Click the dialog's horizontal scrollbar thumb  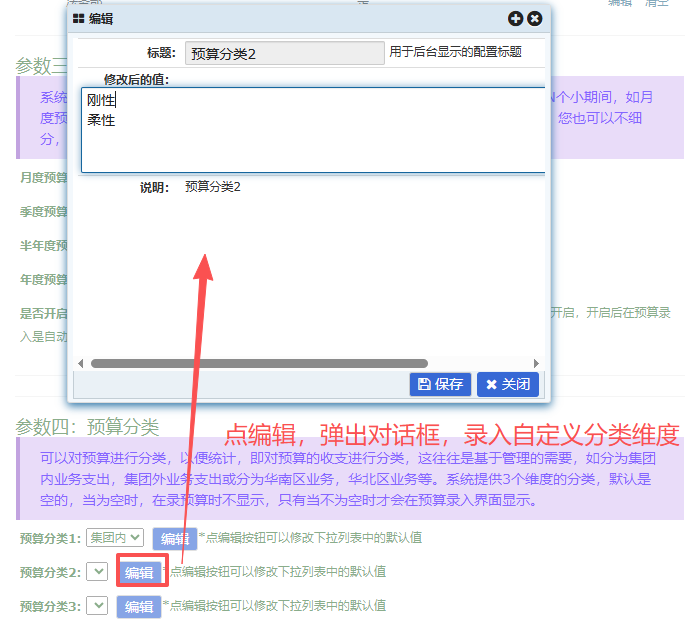(258, 363)
